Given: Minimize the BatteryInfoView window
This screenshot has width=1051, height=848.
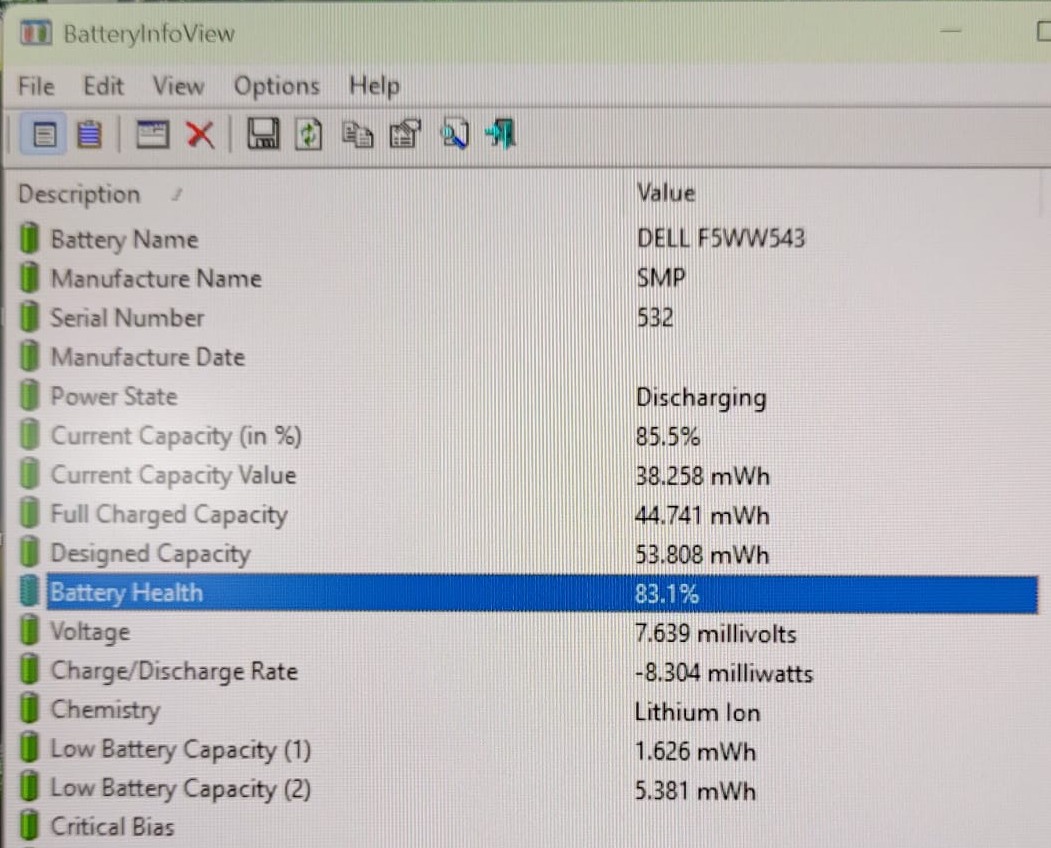Looking at the screenshot, I should tap(950, 31).
